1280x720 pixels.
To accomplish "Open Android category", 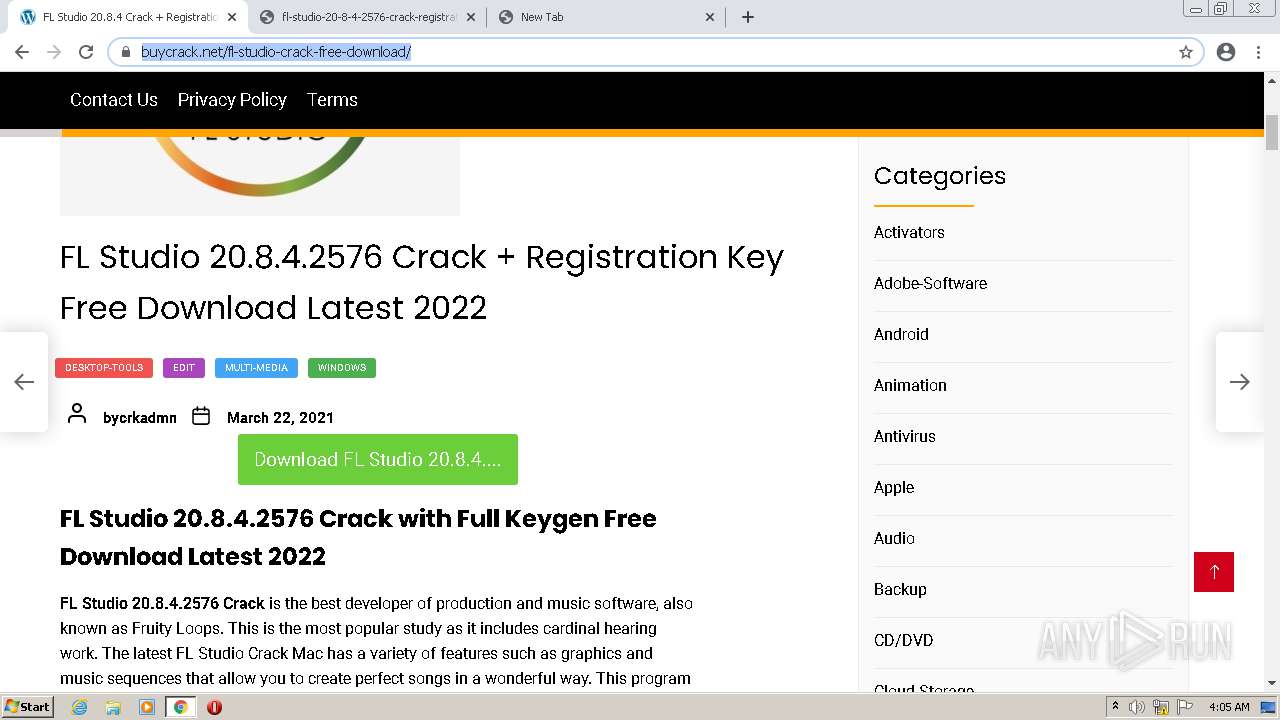I will (x=901, y=334).
